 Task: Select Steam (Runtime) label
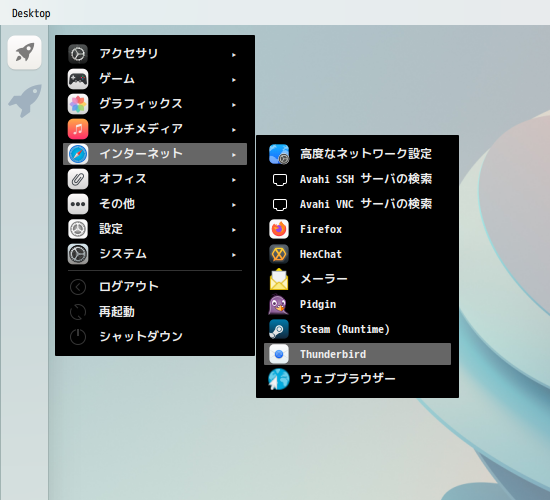coord(345,329)
